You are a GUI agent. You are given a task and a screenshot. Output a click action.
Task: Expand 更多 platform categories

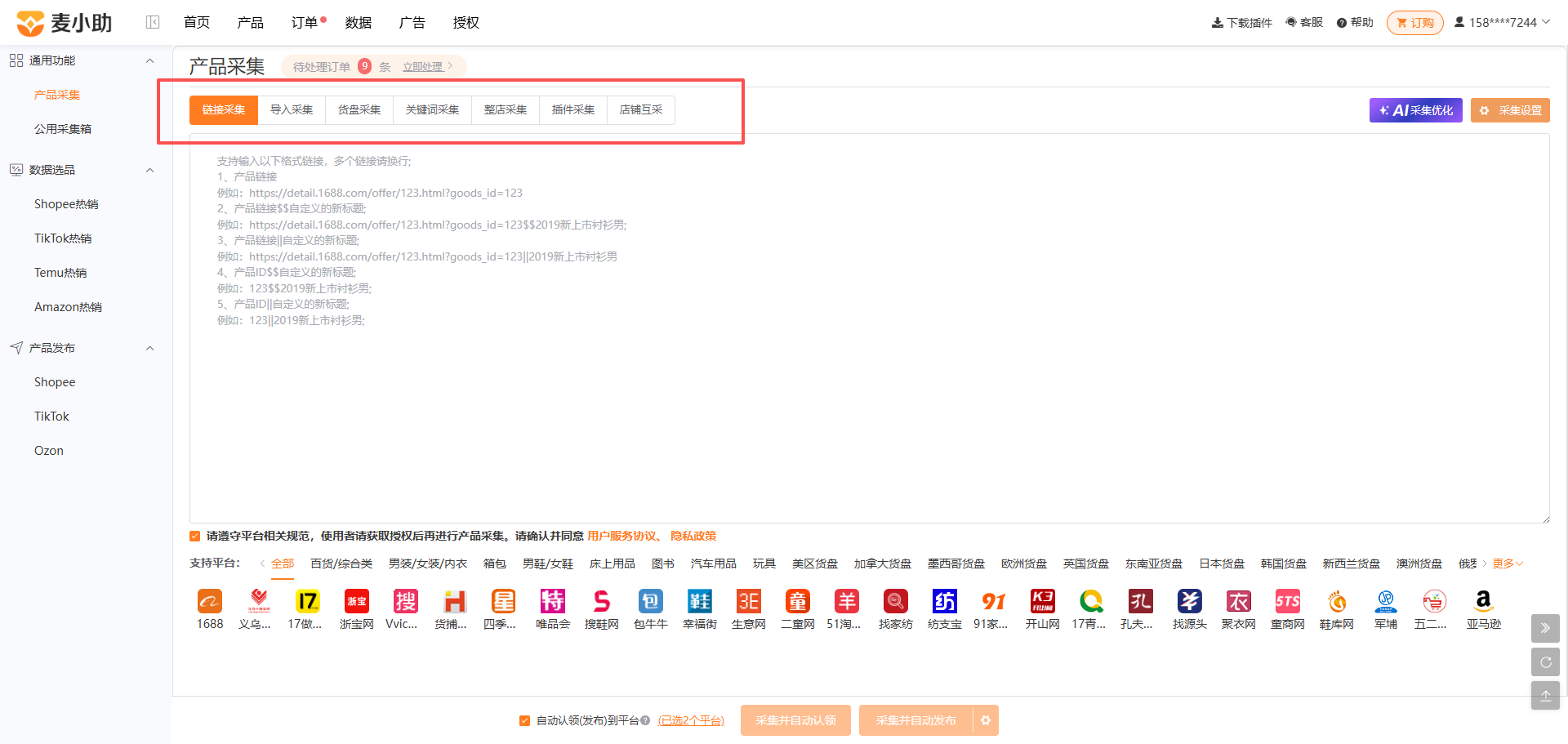[x=1508, y=564]
